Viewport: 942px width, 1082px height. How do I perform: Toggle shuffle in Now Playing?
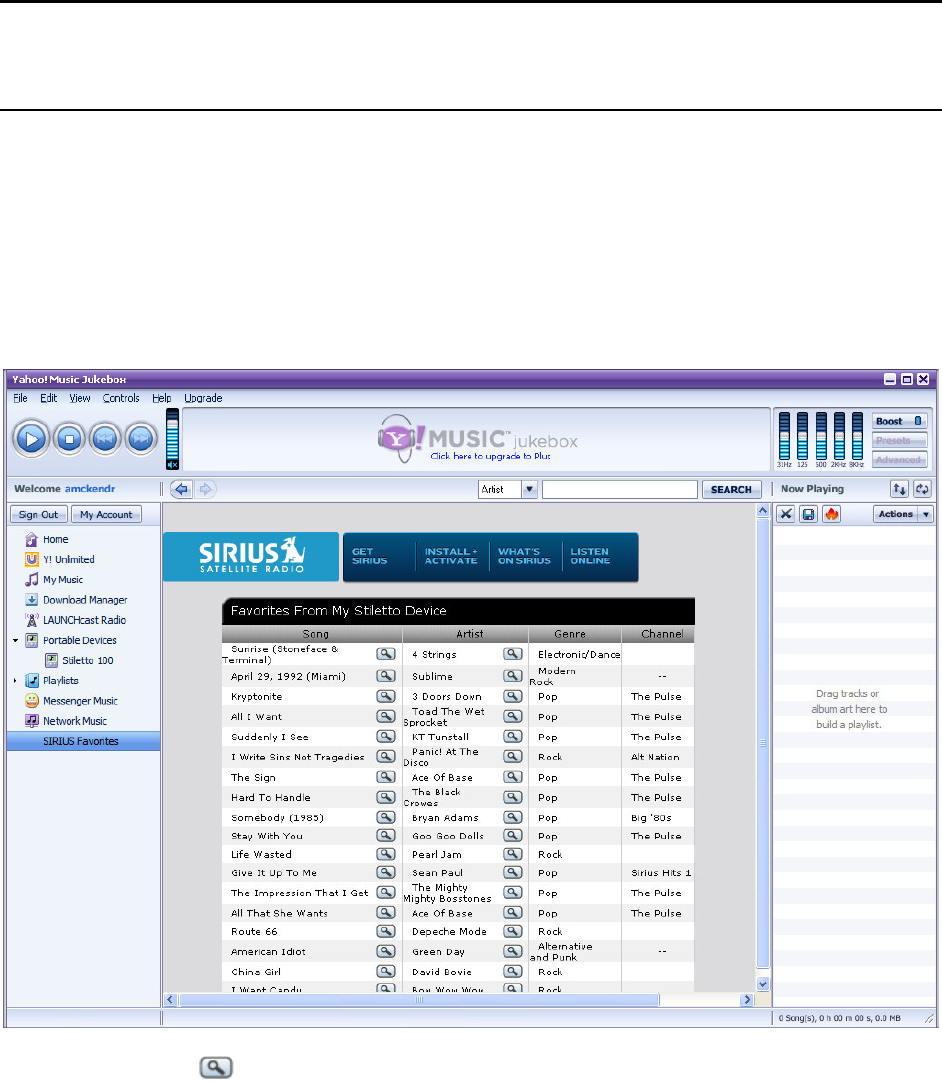tap(899, 489)
